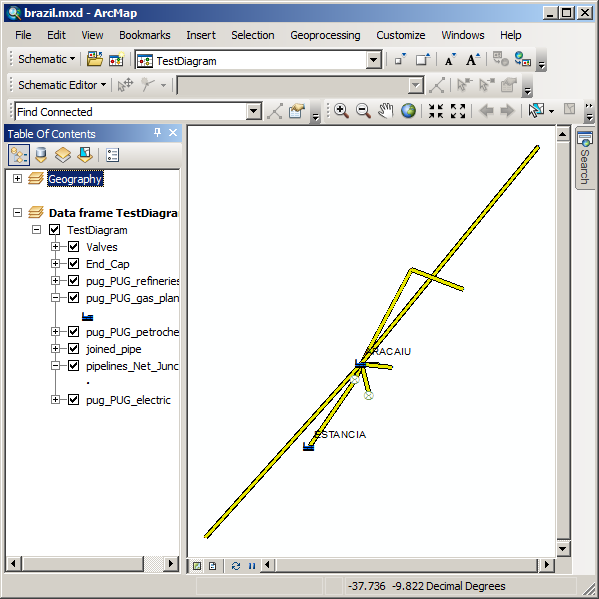Open the Find Connected dropdown arrow
Image resolution: width=599 pixels, height=599 pixels.
point(254,112)
